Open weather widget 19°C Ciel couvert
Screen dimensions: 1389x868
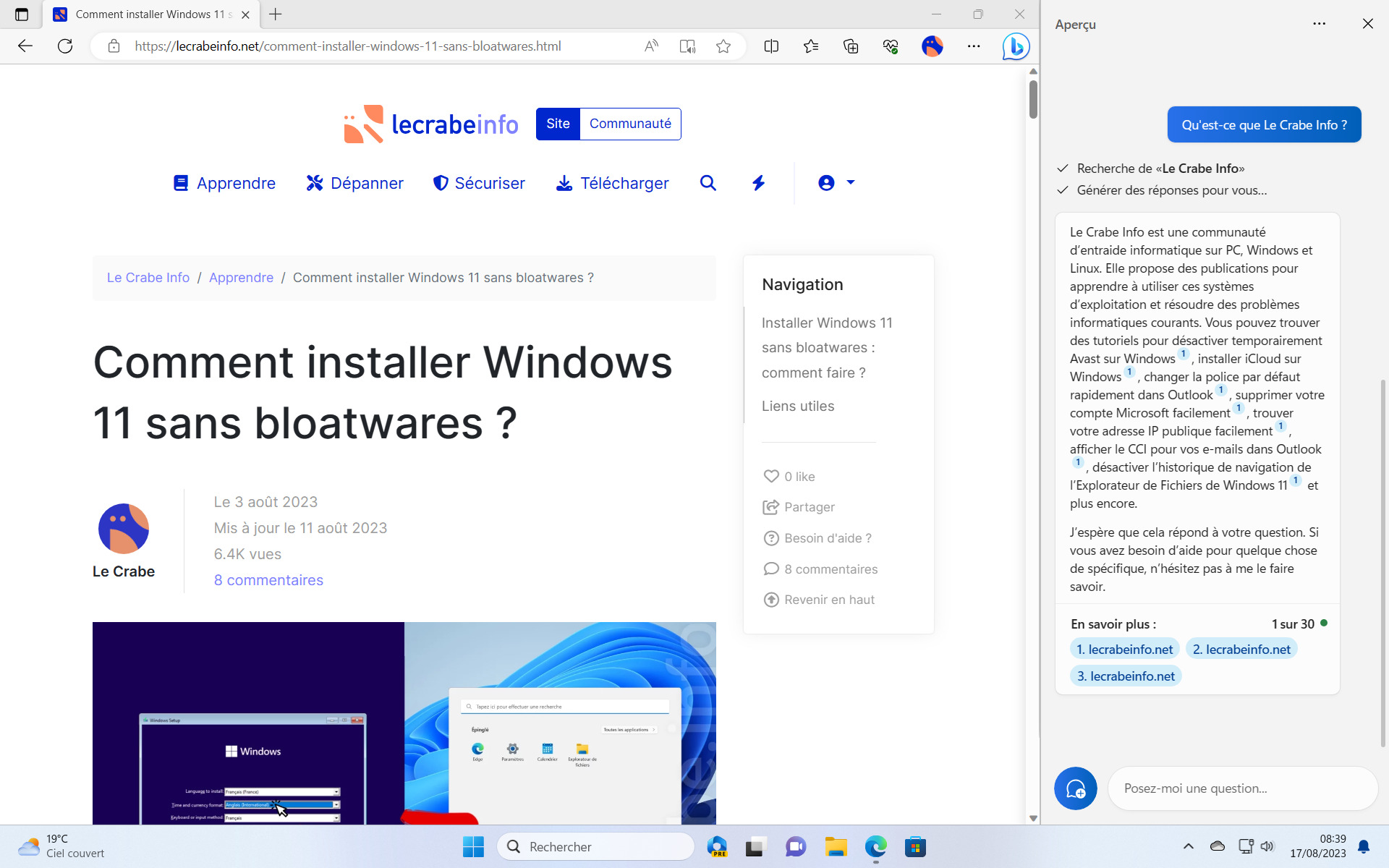tap(61, 846)
